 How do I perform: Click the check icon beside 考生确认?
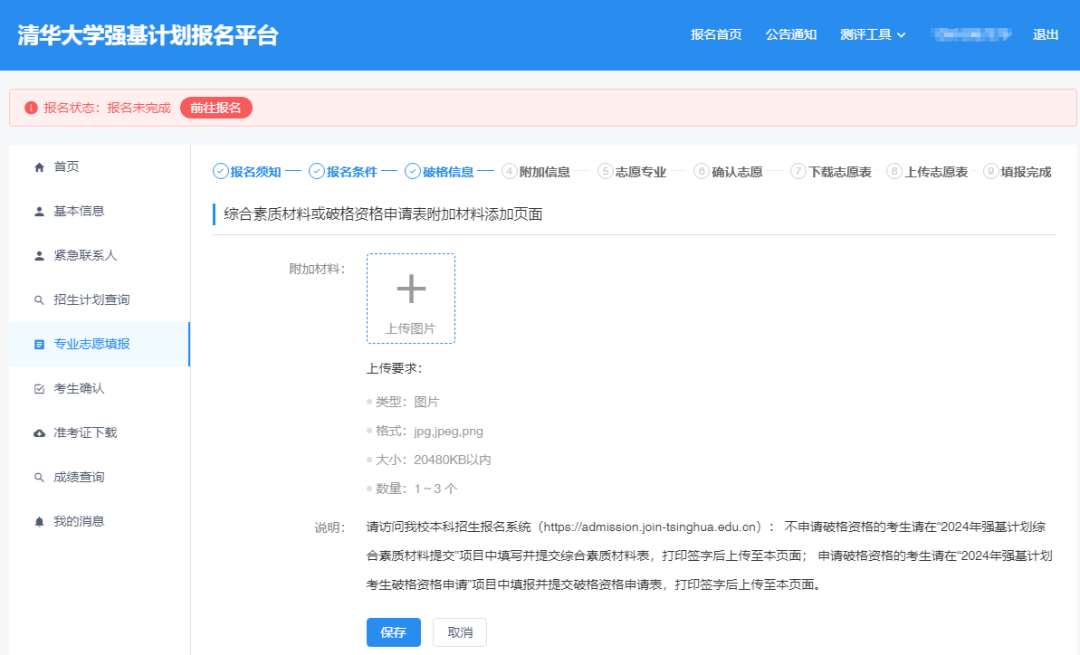39,389
